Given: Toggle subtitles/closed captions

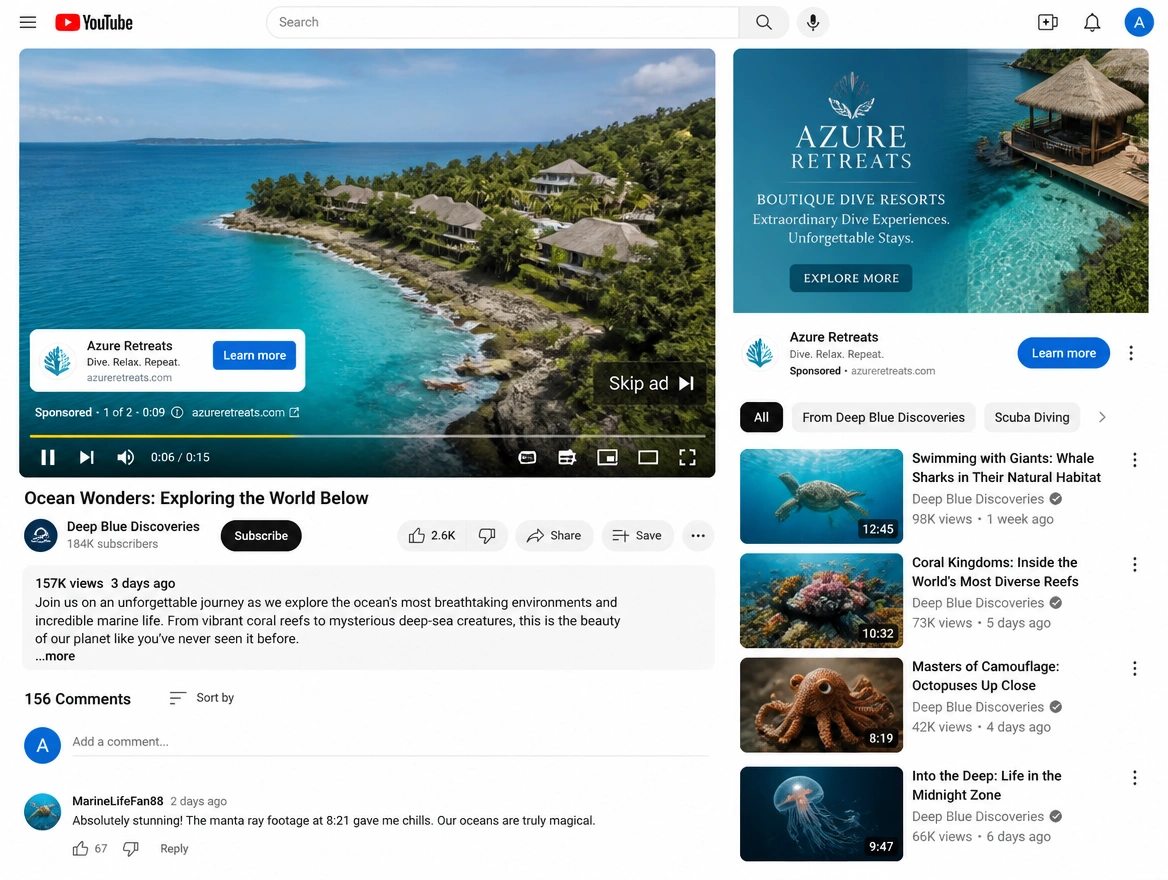Looking at the screenshot, I should [527, 457].
